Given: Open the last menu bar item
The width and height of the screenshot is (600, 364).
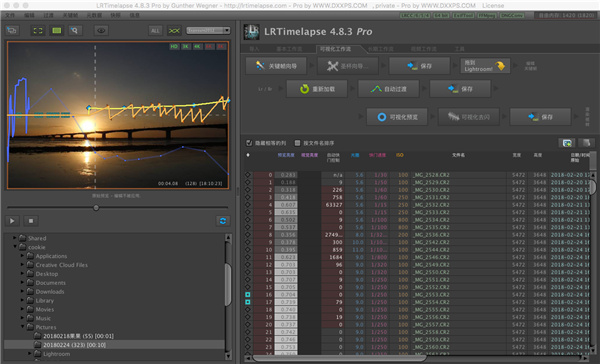Looking at the screenshot, I should coord(135,15).
